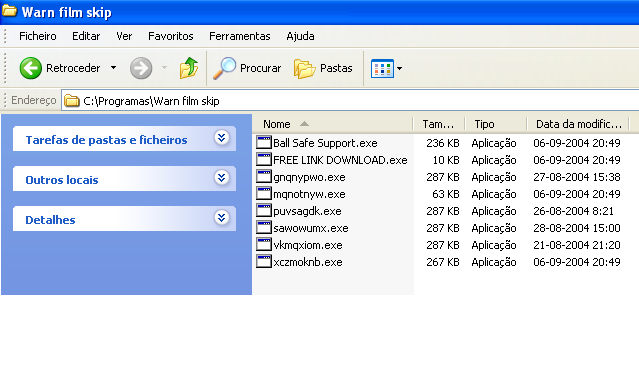Viewport: 639px width, 384px height.
Task: Click the Procurar magnifying glass icon
Action: coord(225,68)
